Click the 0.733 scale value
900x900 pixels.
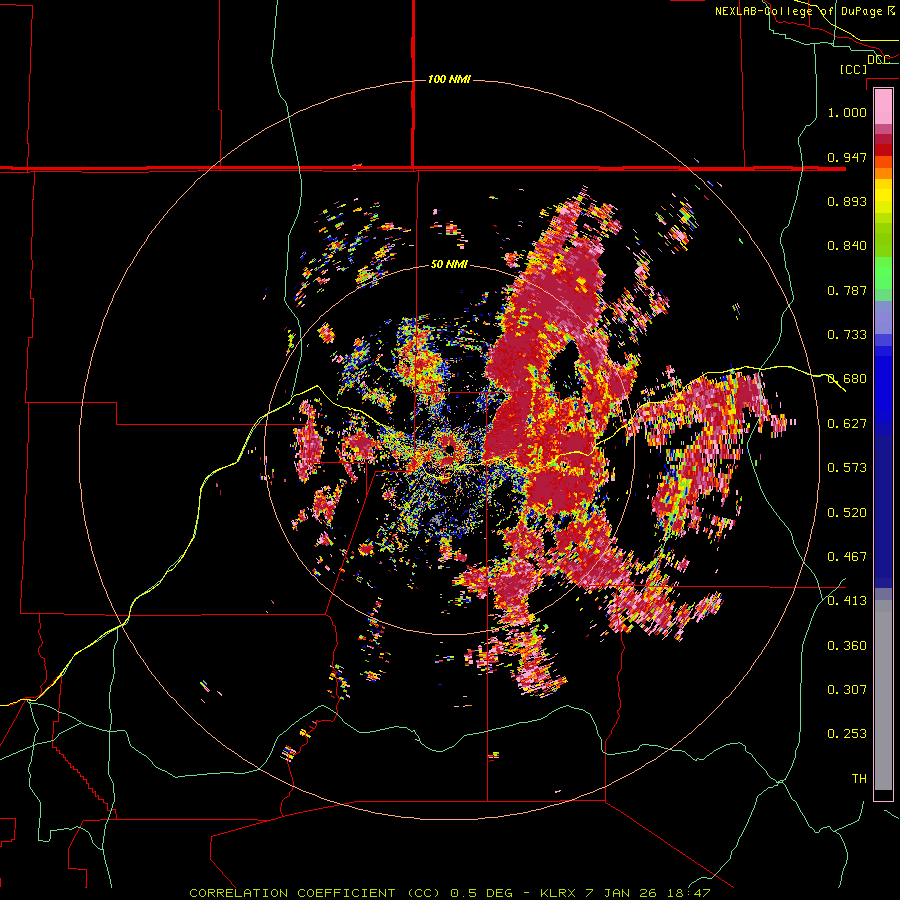[x=847, y=335]
